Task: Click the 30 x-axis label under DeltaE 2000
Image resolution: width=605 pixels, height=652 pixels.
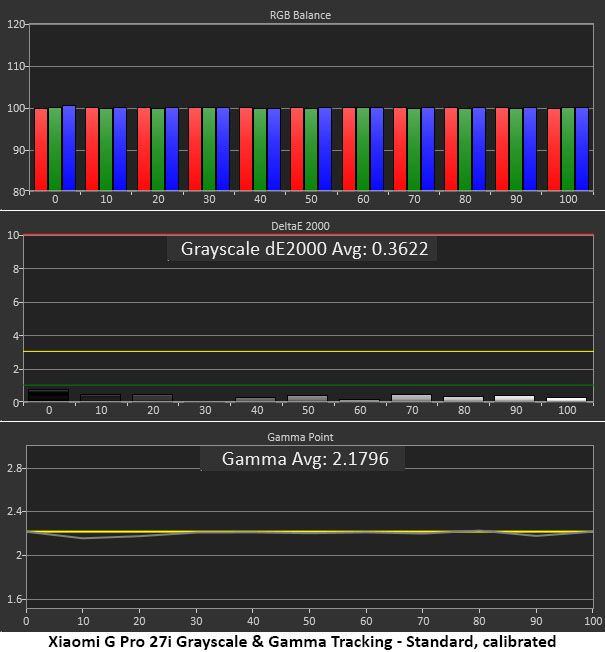Action: 205,410
